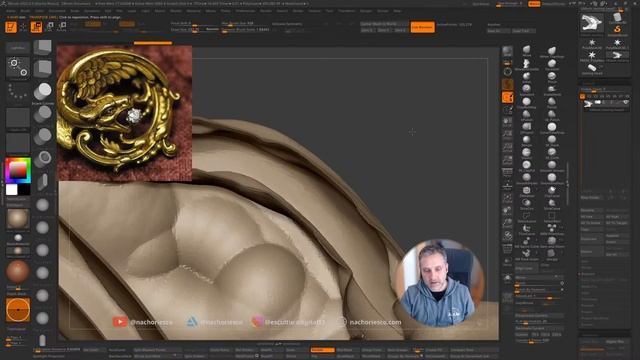
Task: Open the current dragon tool thumbnail
Action: pos(592,23)
